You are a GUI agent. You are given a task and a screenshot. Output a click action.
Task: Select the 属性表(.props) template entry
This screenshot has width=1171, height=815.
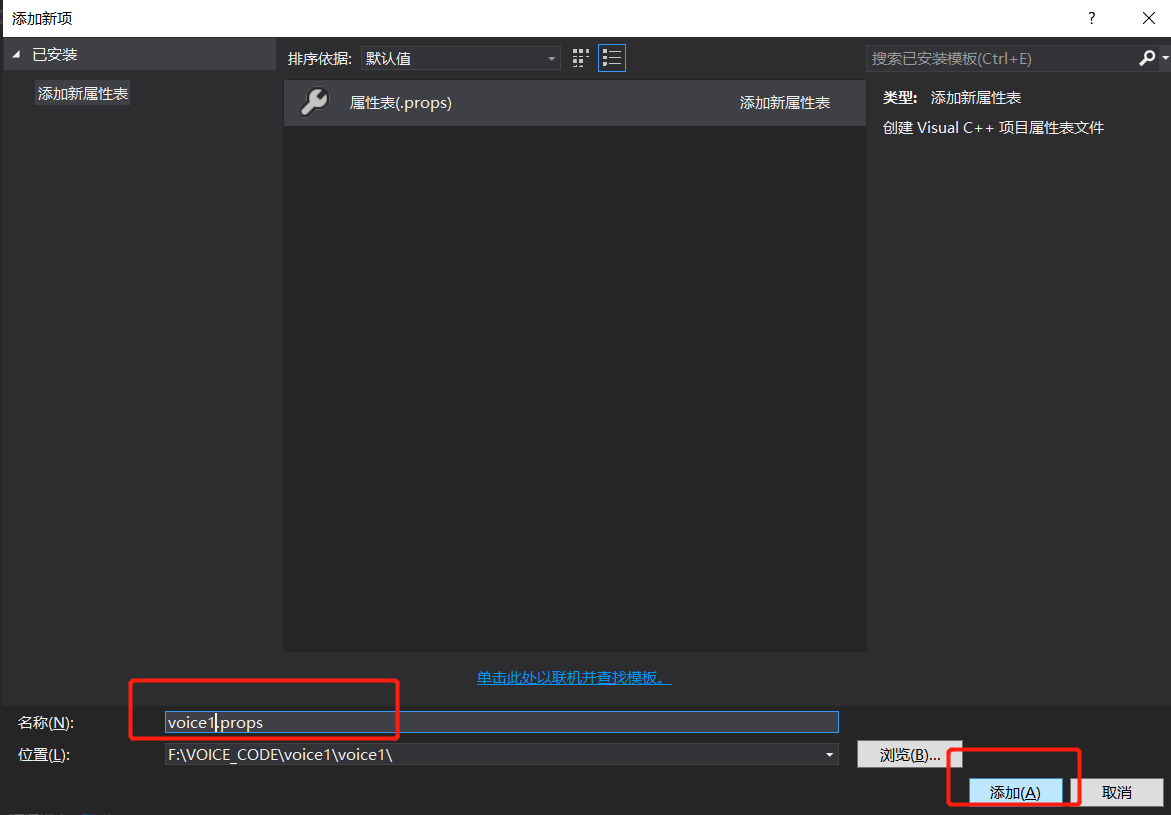click(500, 102)
